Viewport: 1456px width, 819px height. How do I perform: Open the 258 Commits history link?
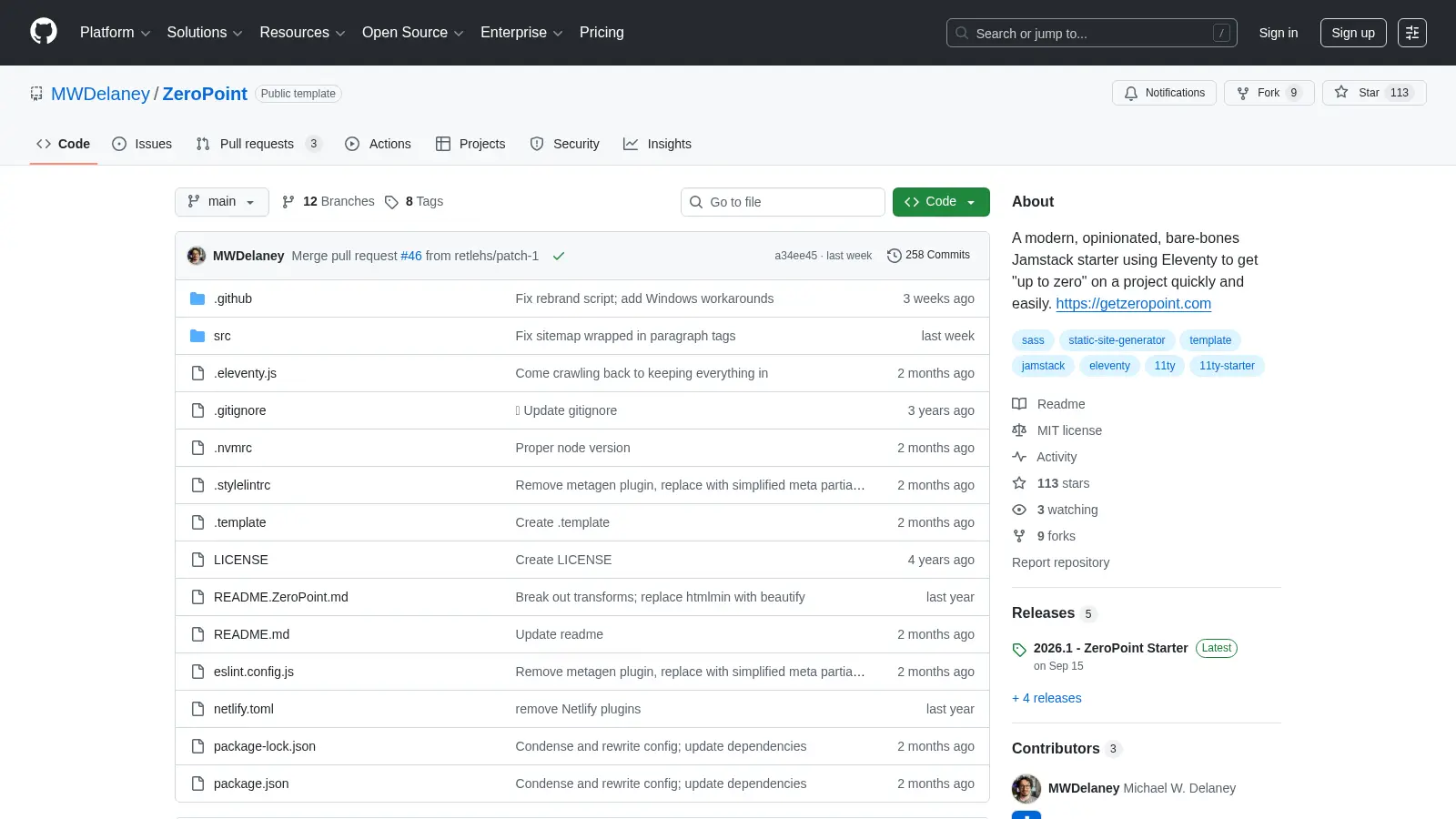pos(928,256)
